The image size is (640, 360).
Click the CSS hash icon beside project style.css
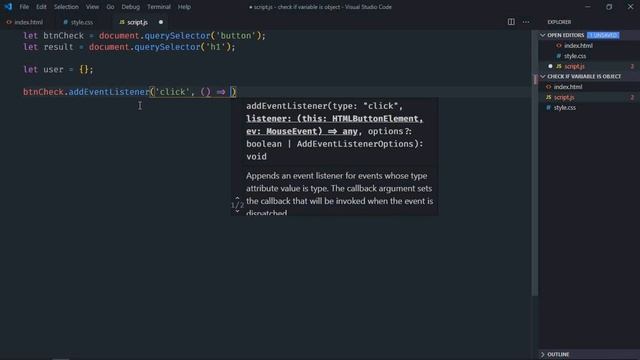coord(549,107)
